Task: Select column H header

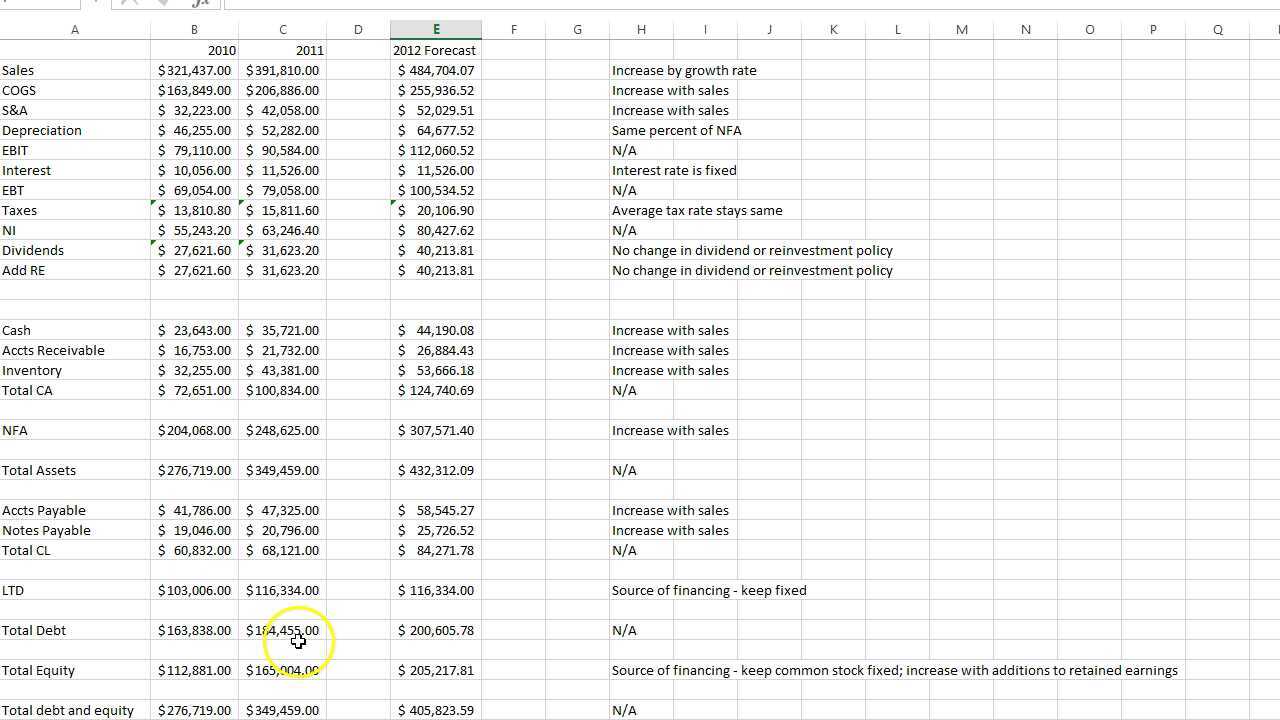Action: [641, 29]
